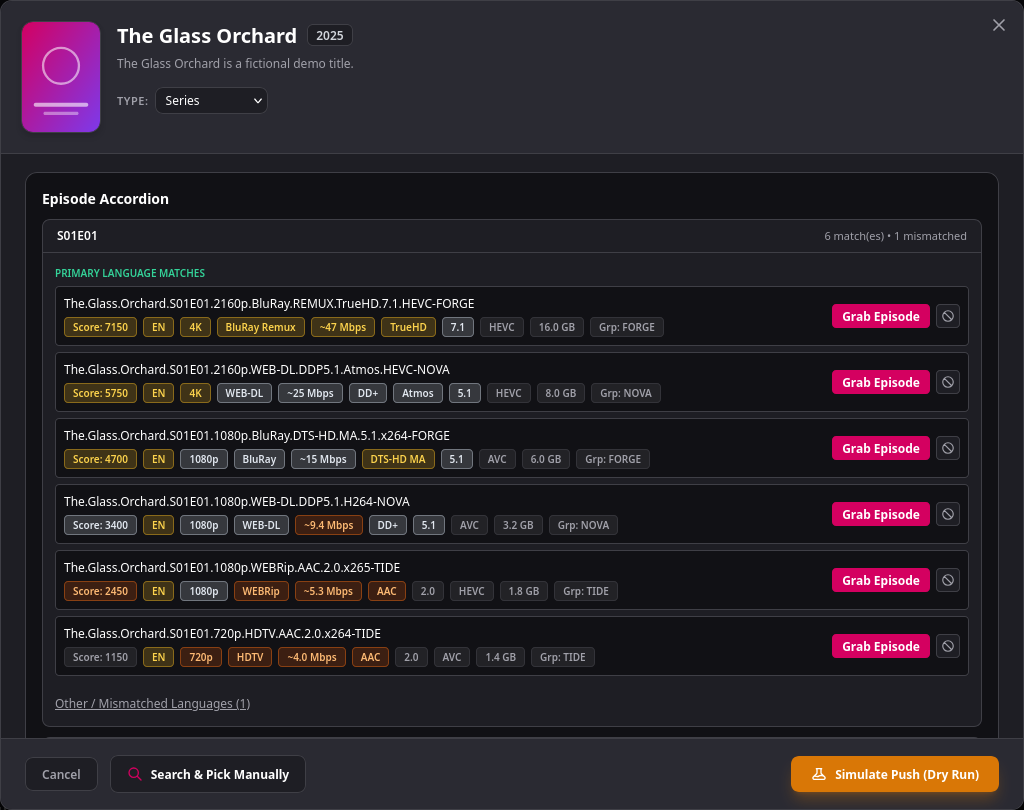
Task: Select the 720p HDTV x264-TIDE release name
Action: pos(222,633)
